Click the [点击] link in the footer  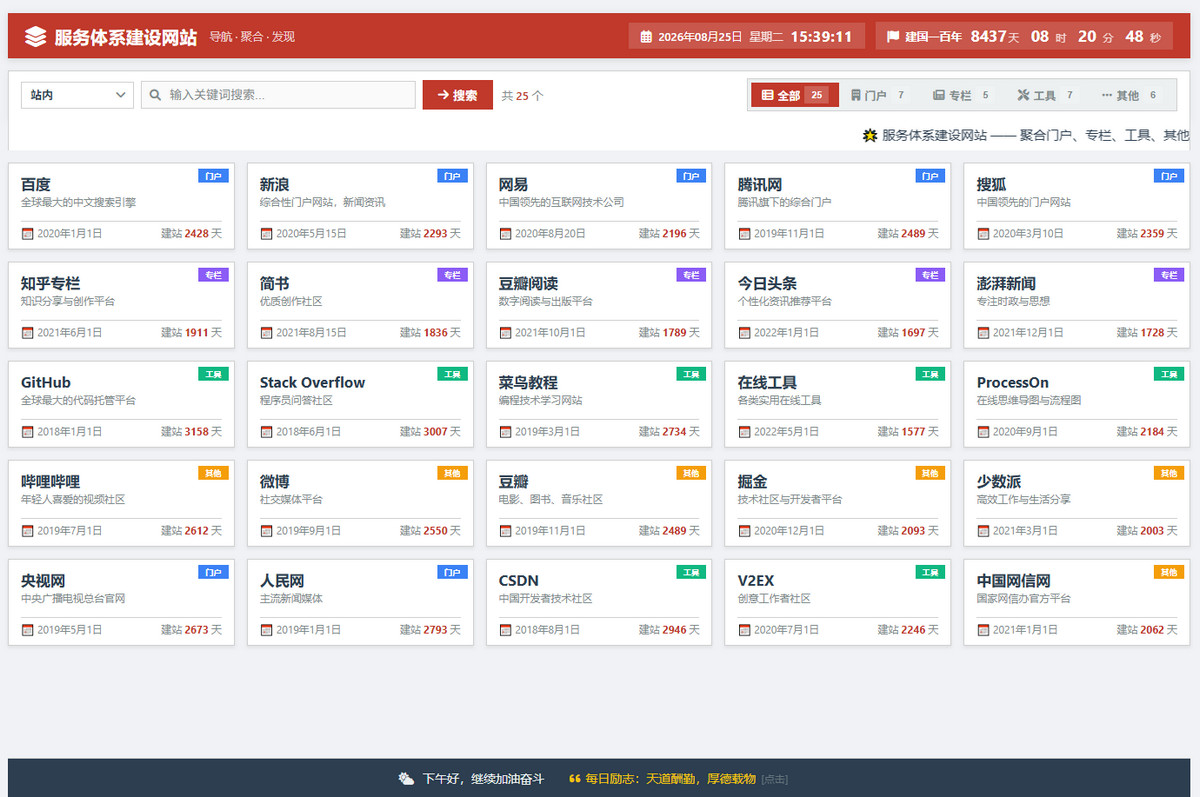[x=774, y=779]
